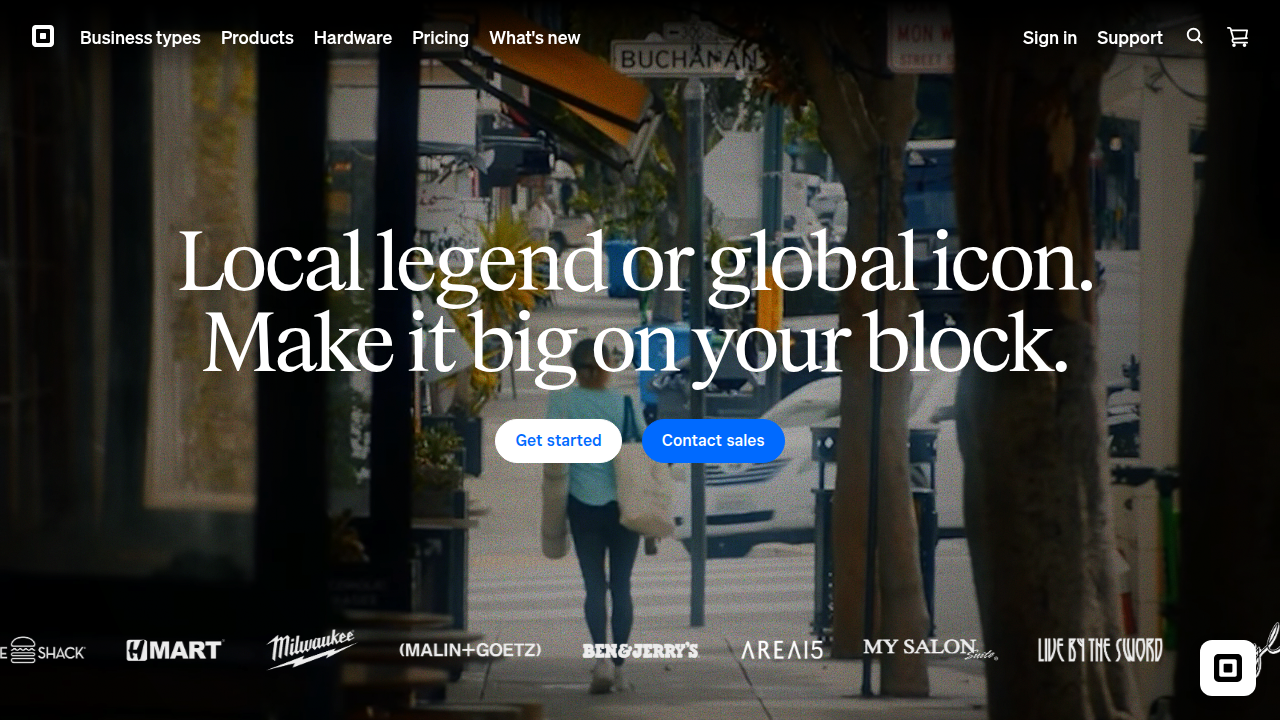Click the Shake Shack burger logo

(x=43, y=651)
